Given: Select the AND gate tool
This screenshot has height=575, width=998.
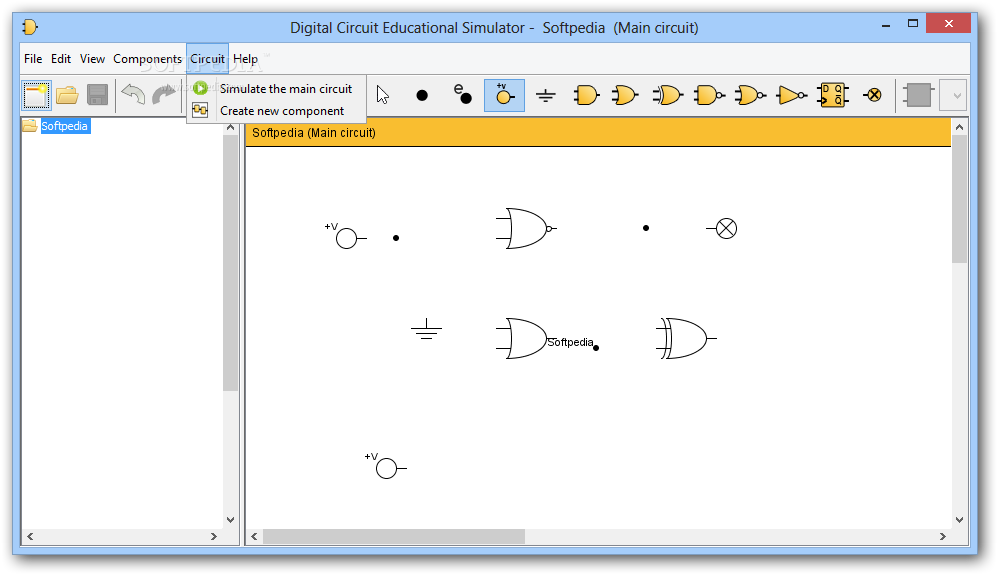Looking at the screenshot, I should [x=586, y=96].
